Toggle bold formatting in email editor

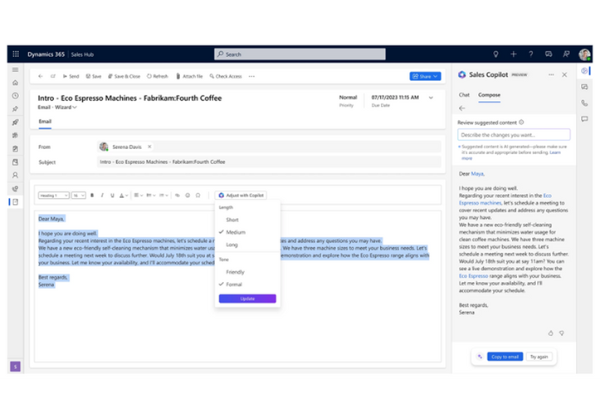pyautogui.click(x=92, y=195)
